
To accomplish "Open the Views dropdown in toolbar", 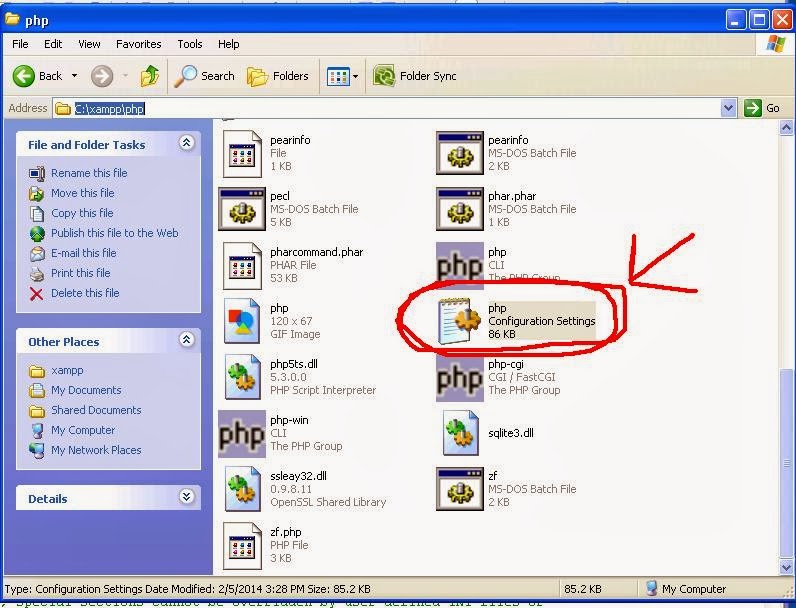I will (x=342, y=77).
